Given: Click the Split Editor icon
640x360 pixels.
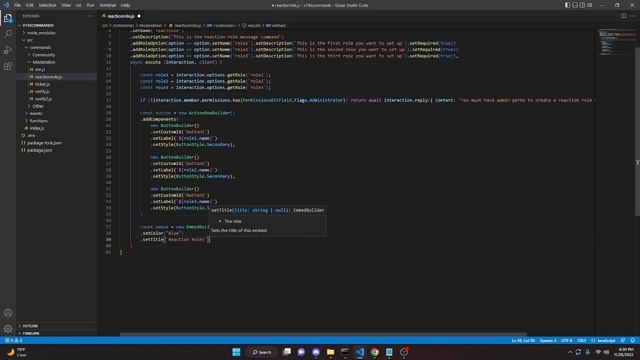Looking at the screenshot, I should point(623,16).
